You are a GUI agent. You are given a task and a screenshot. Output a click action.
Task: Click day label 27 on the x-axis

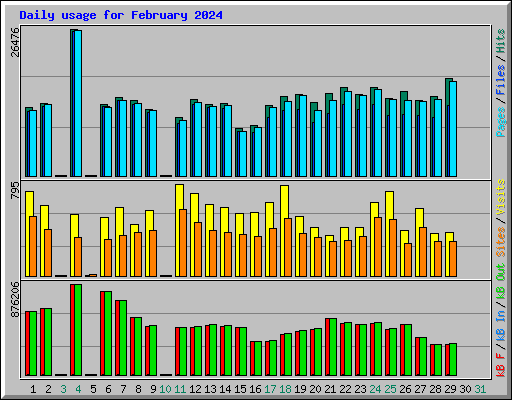420,389
